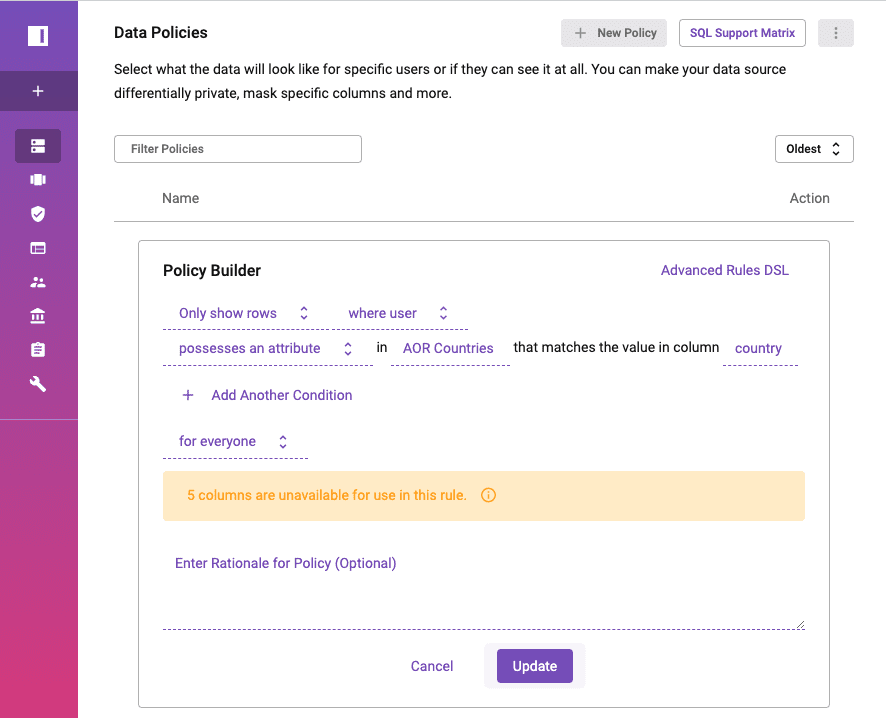Open the three-dot more options menu
Viewport: 886px width, 718px height.
836,33
